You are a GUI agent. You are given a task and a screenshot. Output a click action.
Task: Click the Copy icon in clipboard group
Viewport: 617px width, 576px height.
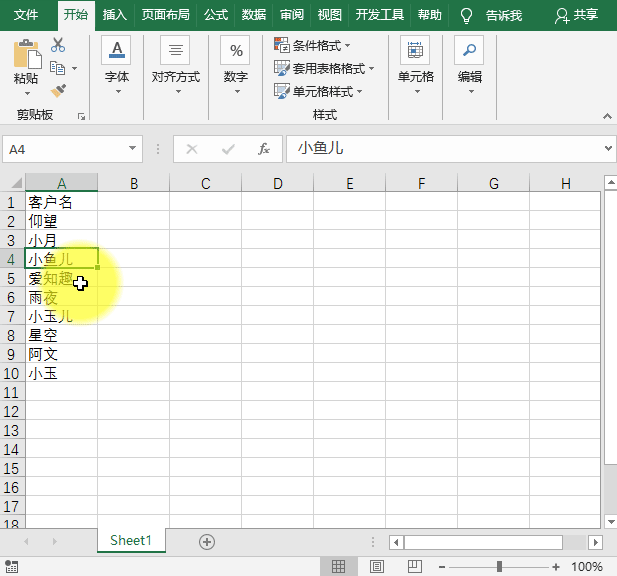coord(57,68)
